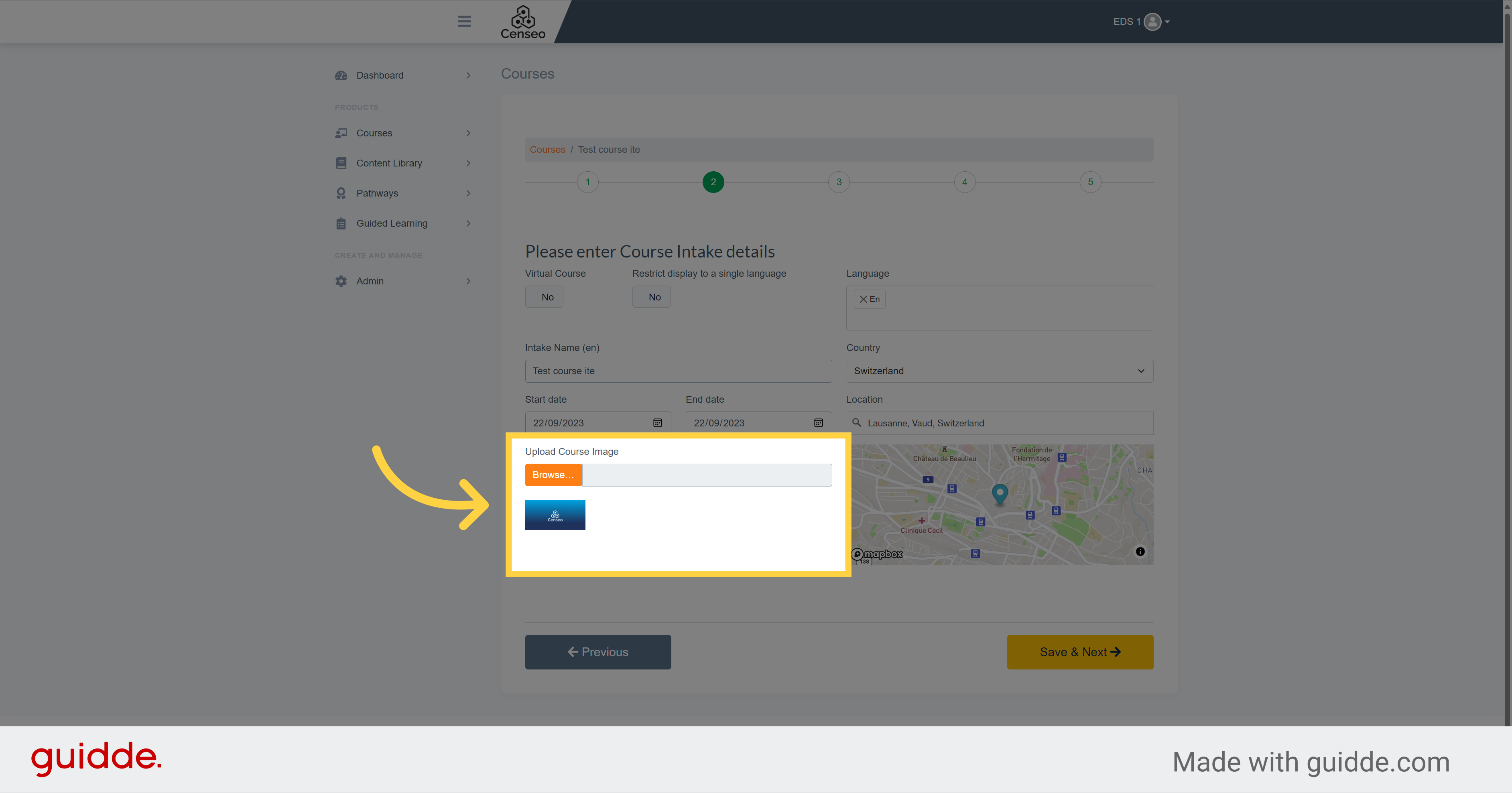
Task: Click the Censeo application logo icon
Action: [x=522, y=20]
